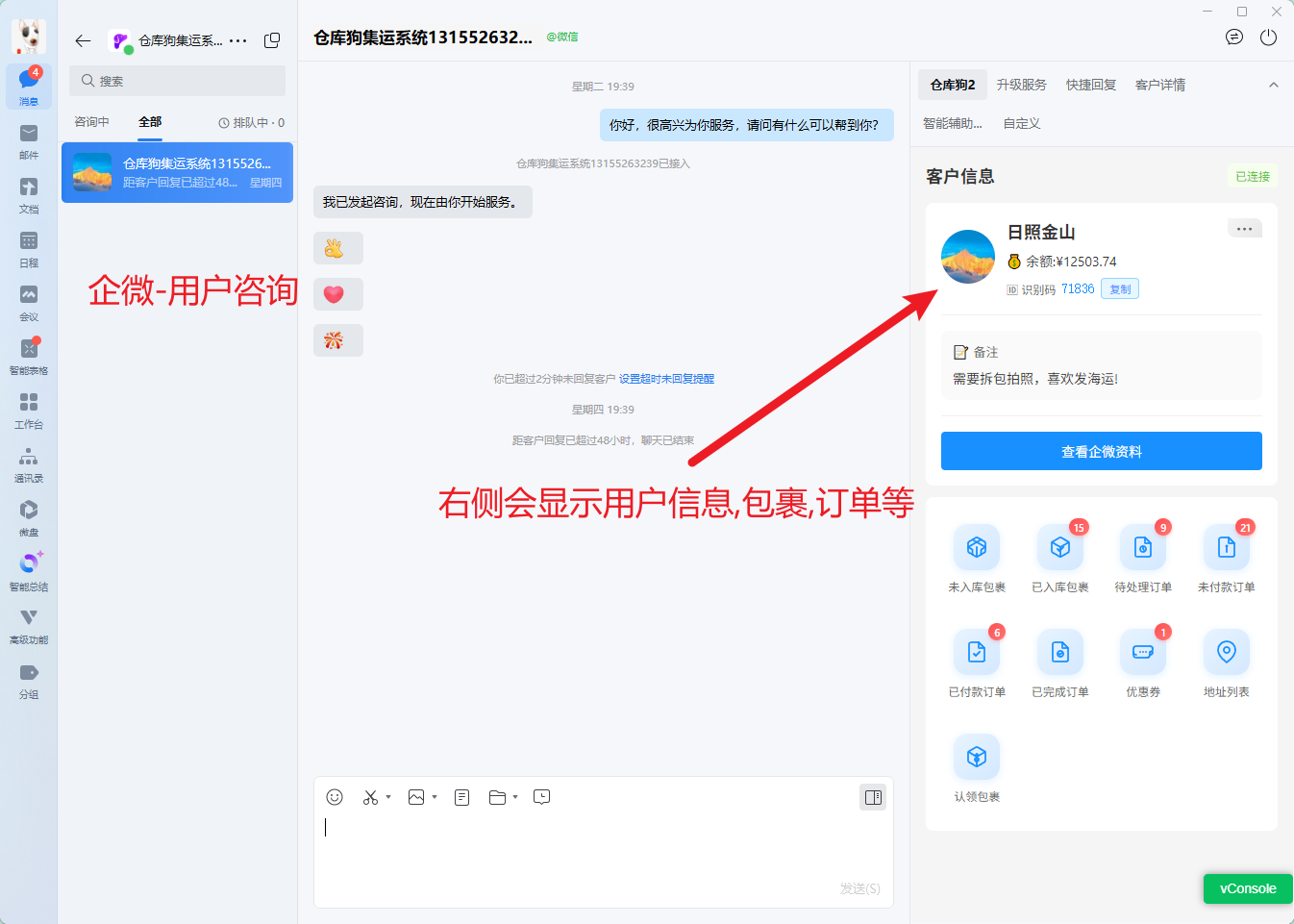The height and width of the screenshot is (924, 1294).
Task: Click the pop-out window icon in list header
Action: click(x=272, y=40)
